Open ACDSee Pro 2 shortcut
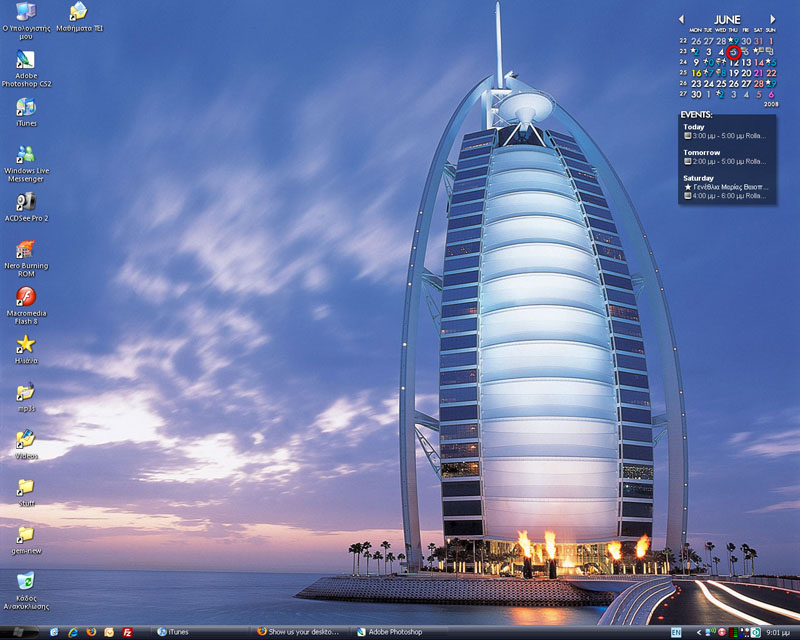Screen dimensions: 800x640 click(x=26, y=203)
